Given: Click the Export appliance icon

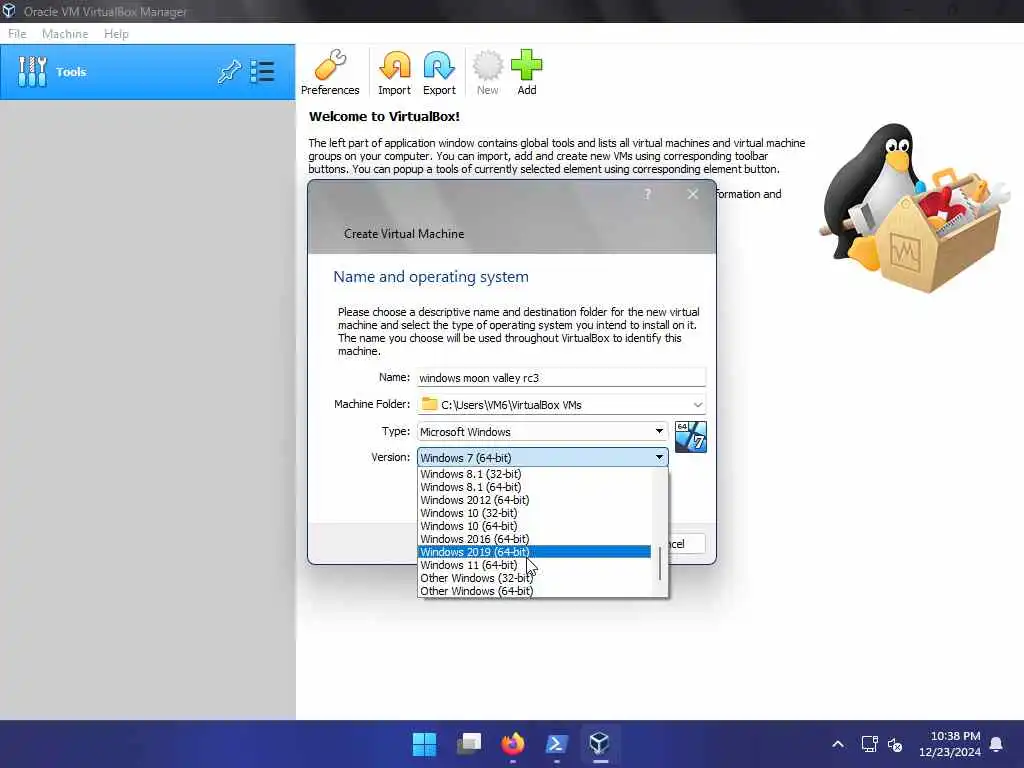Looking at the screenshot, I should 439,72.
